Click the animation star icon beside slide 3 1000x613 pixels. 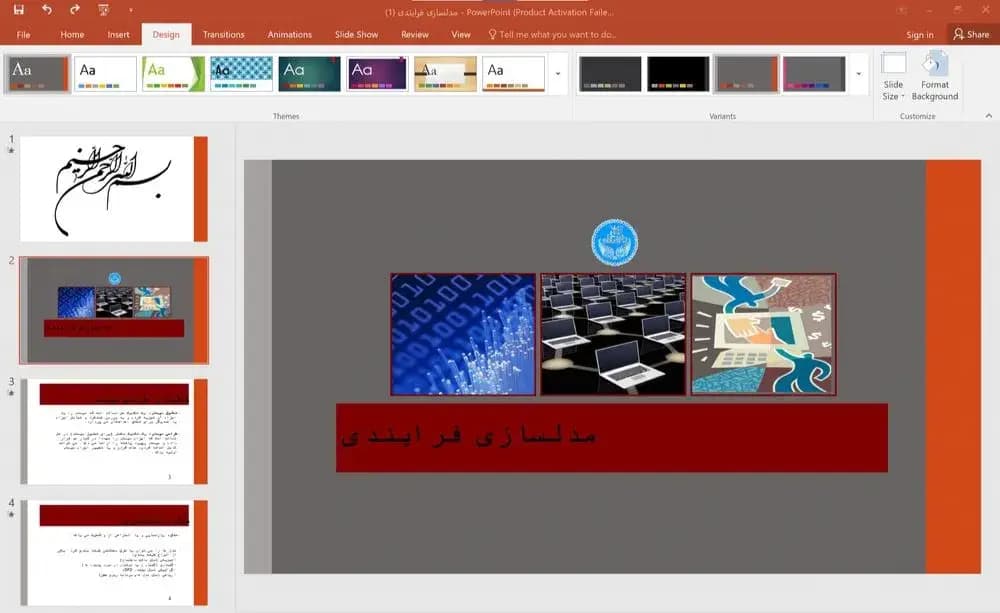click(x=11, y=393)
